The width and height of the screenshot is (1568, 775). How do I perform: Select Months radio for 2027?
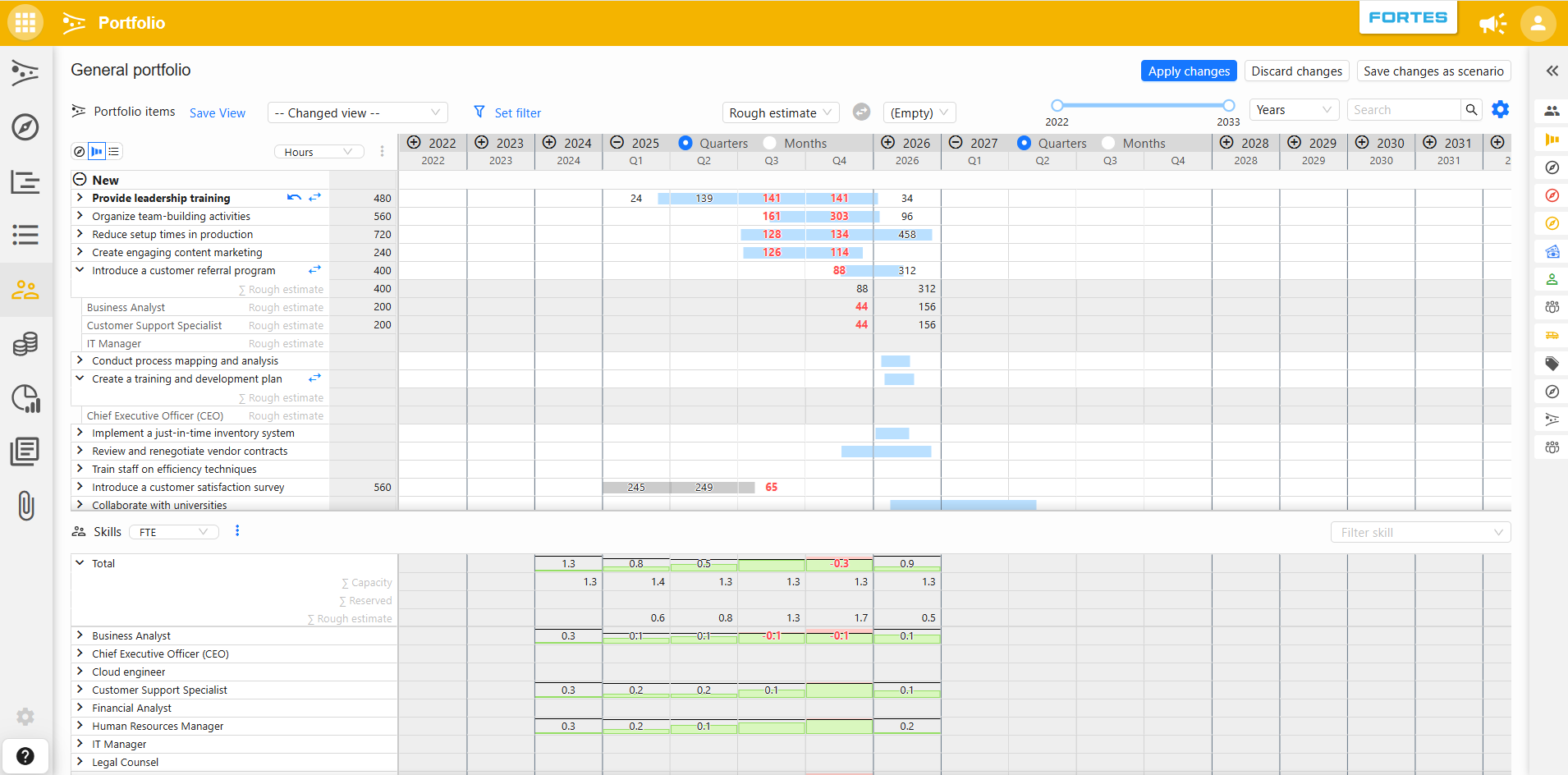[1108, 143]
